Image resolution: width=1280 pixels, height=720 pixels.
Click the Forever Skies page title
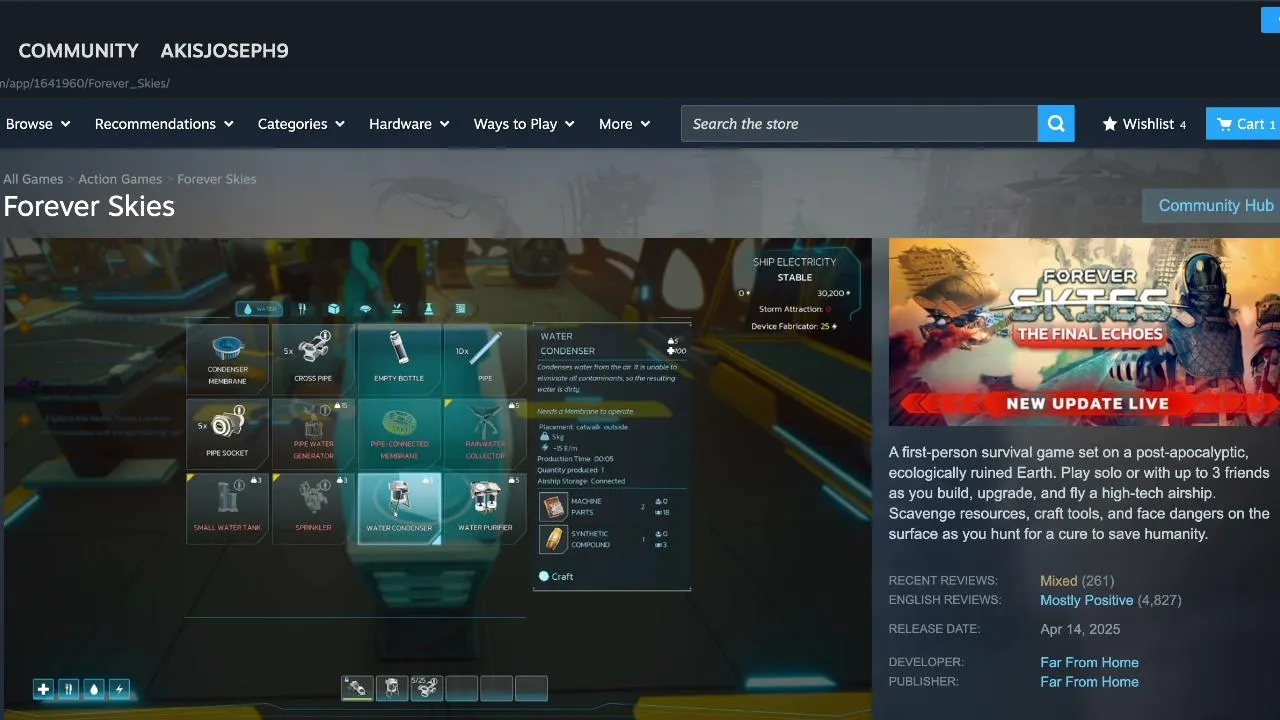89,206
